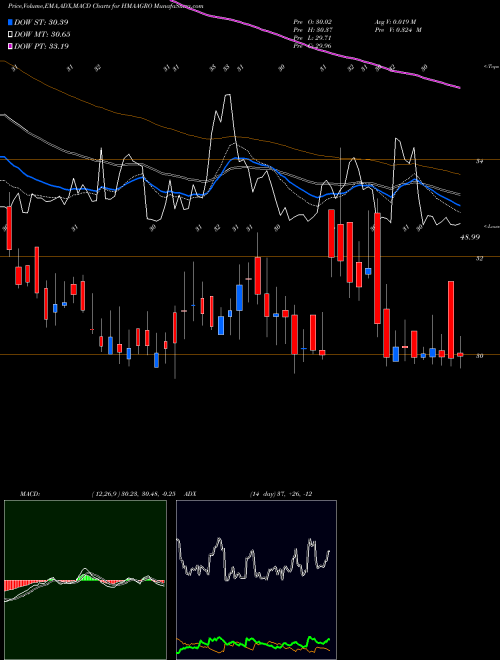Select the 'DOW MT: 30.65' legend text

pyautogui.click(x=42, y=35)
